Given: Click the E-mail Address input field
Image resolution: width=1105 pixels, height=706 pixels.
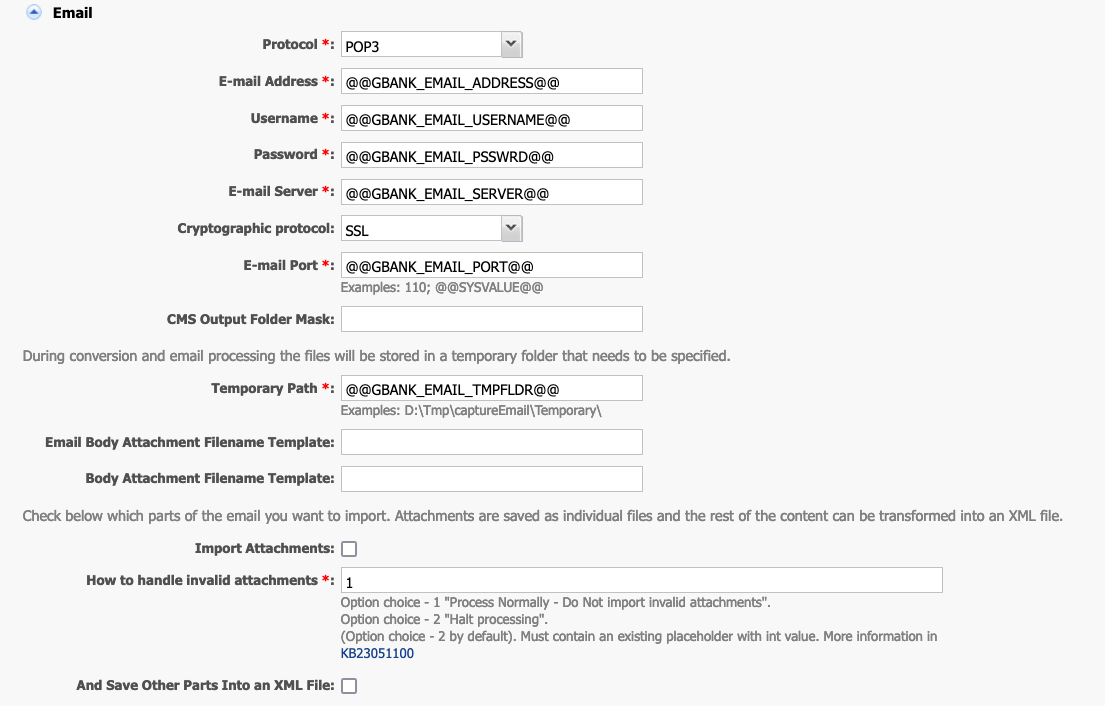Looking at the screenshot, I should click(492, 82).
